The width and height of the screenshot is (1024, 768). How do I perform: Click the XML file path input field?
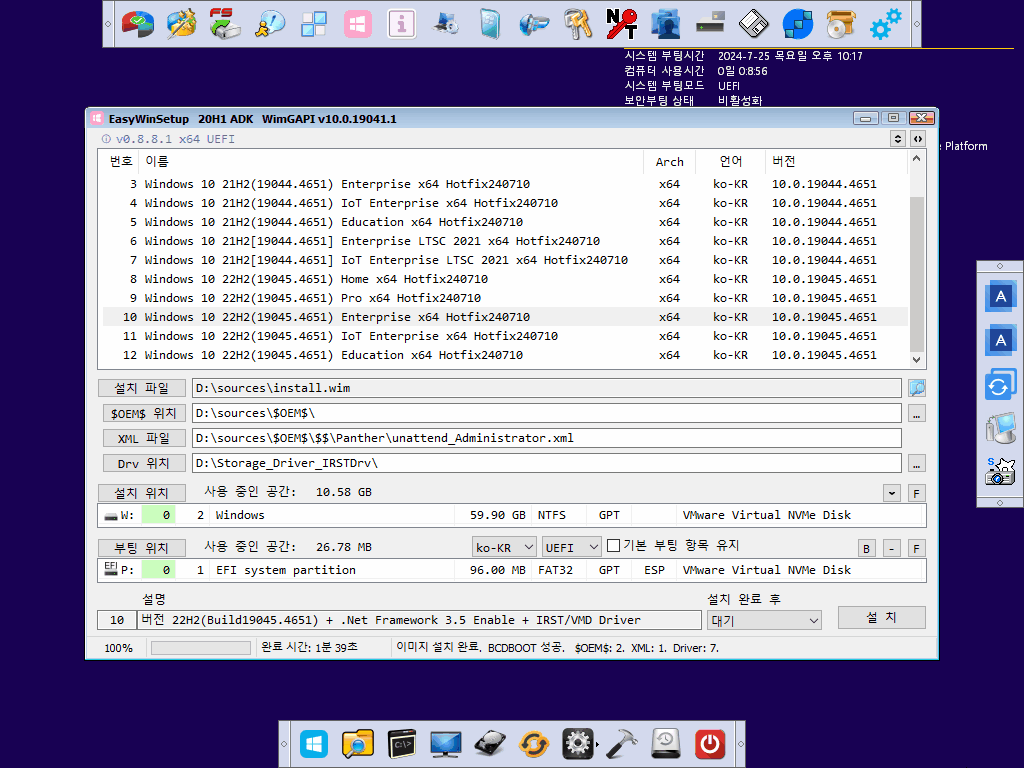click(x=547, y=438)
